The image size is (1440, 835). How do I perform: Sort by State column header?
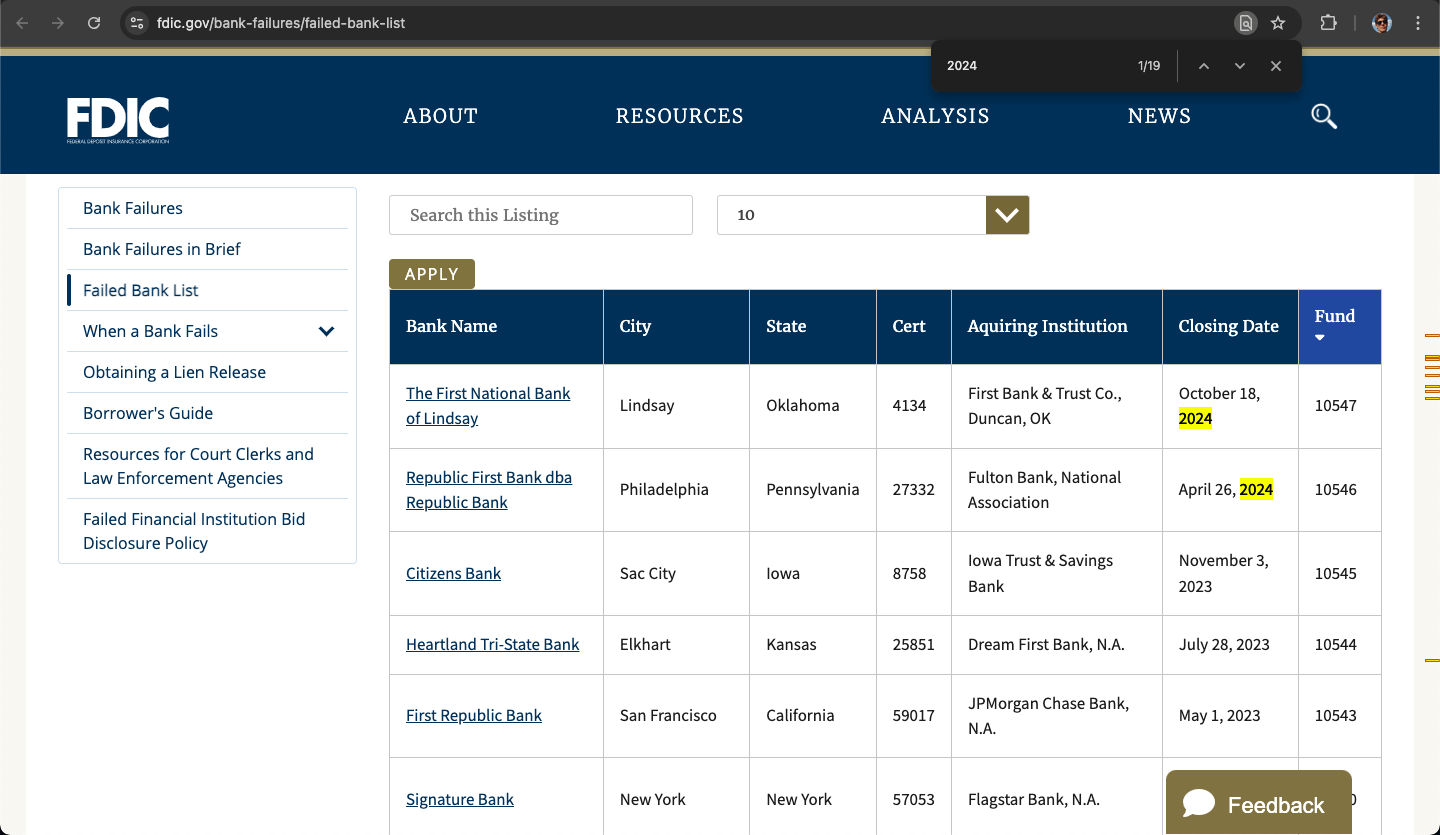(786, 326)
